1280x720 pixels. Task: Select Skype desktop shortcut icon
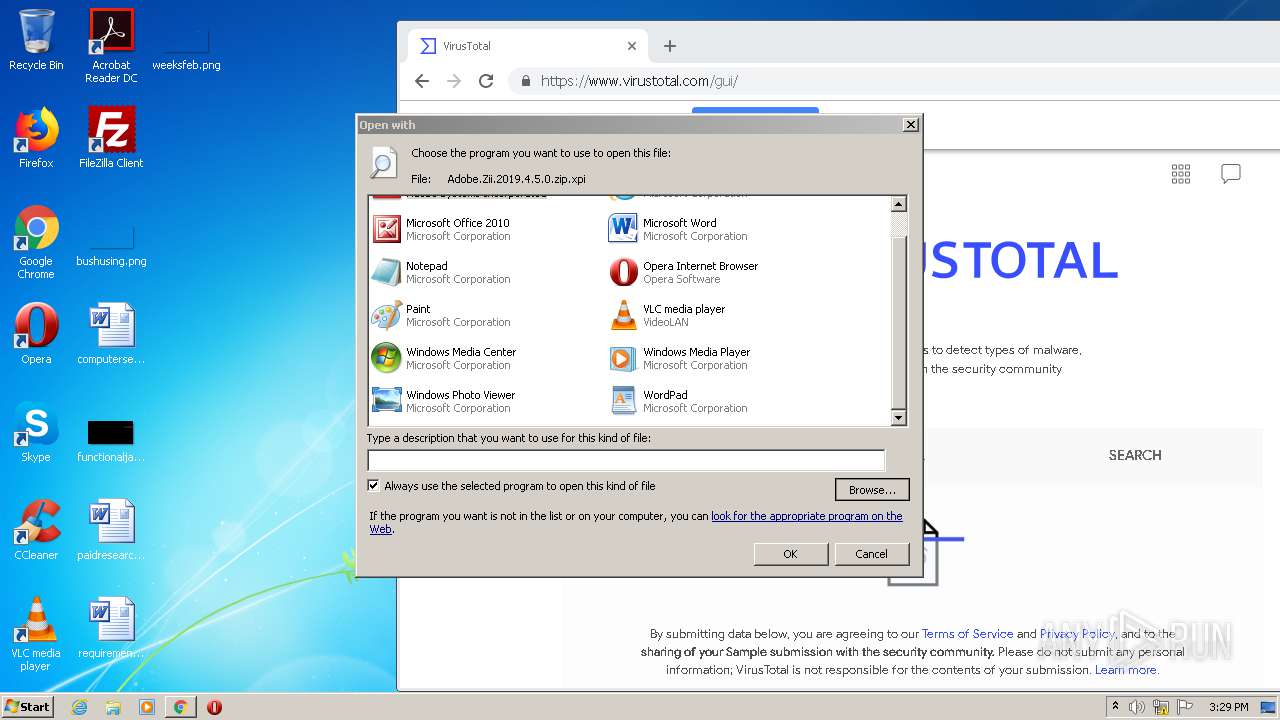pyautogui.click(x=36, y=432)
